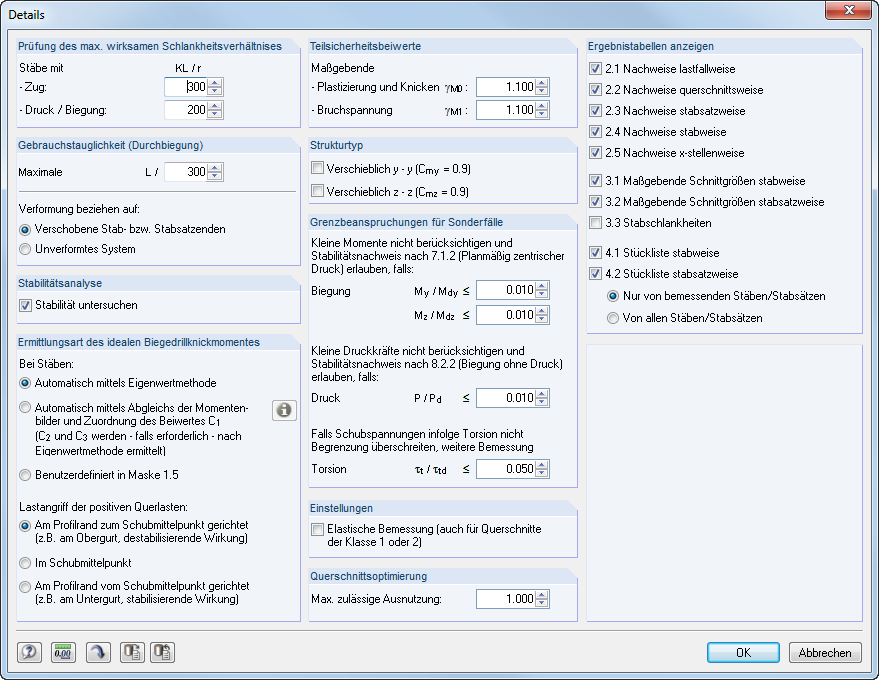The image size is (879, 680).
Task: Focus the Mz/Mdz limit field
Action: [x=506, y=315]
